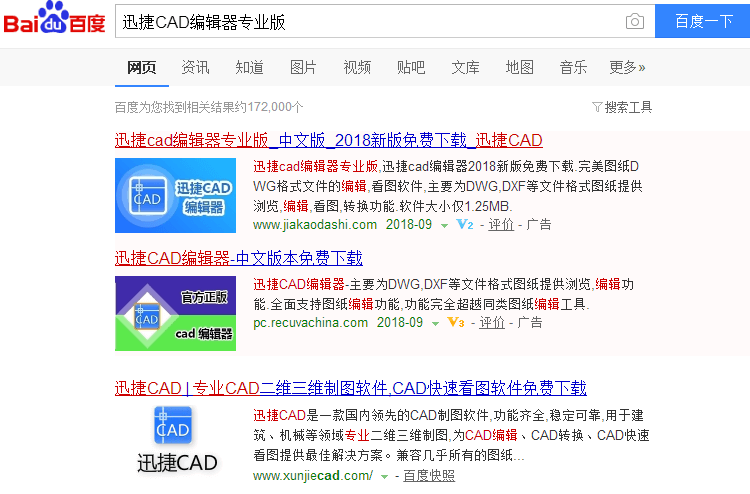This screenshot has height=494, width=750.
Task: Visit www.jiakaodashi.com link
Action: (x=315, y=224)
